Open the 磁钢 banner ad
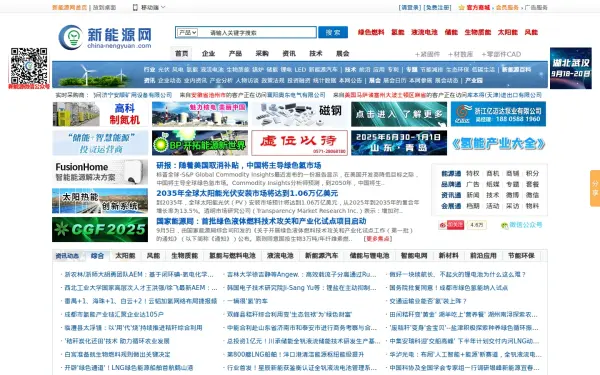Screen dimensions: 600x375 click(299, 114)
